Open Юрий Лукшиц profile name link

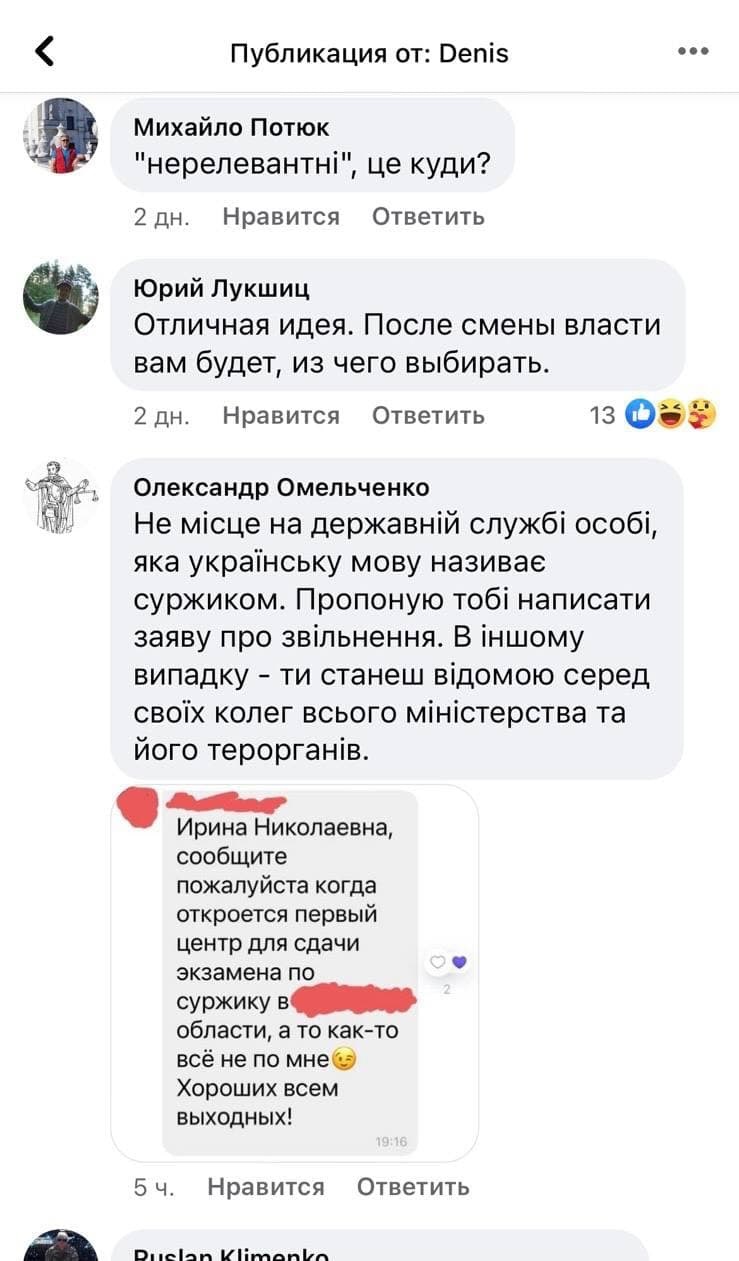[x=221, y=289]
